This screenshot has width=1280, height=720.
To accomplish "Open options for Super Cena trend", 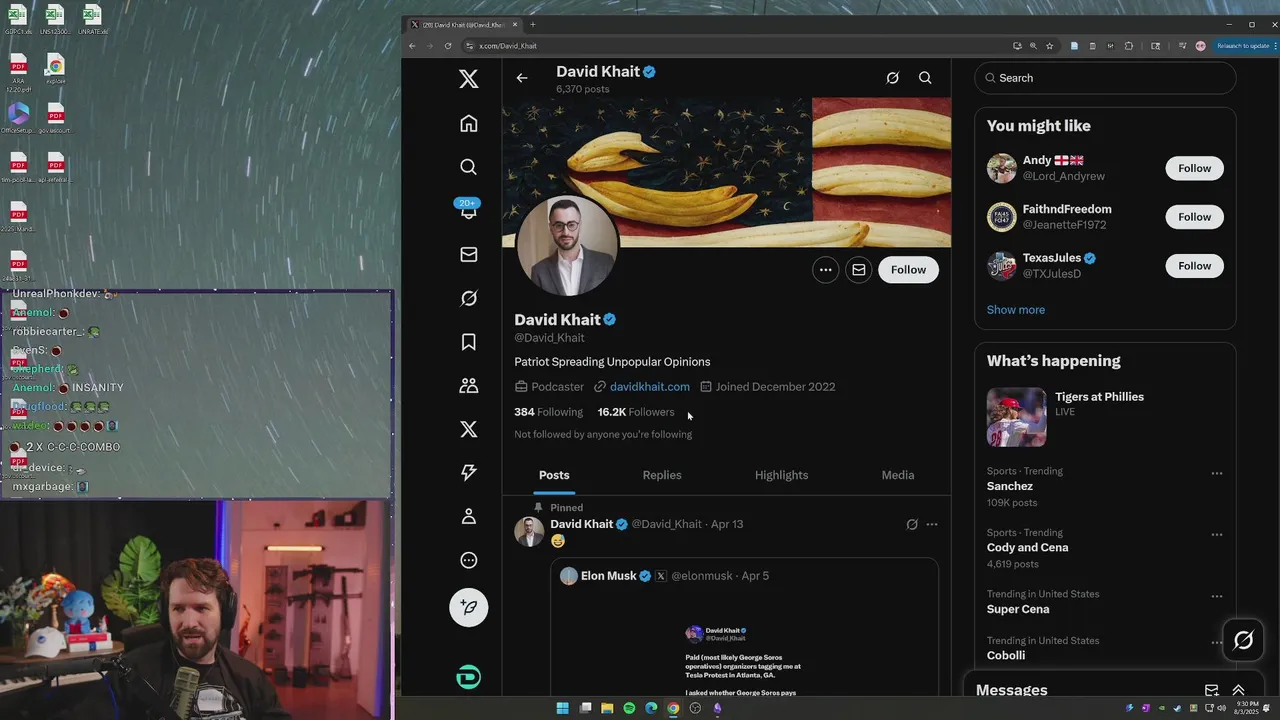I will [1217, 596].
